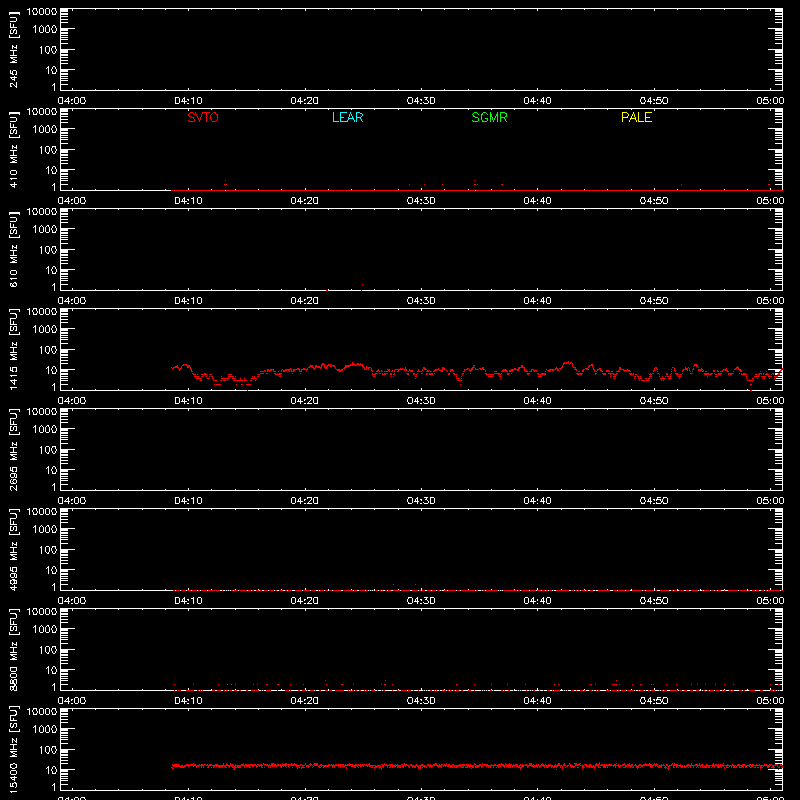The image size is (800, 800).
Task: Click the red SVTO station label
Action: 203,117
